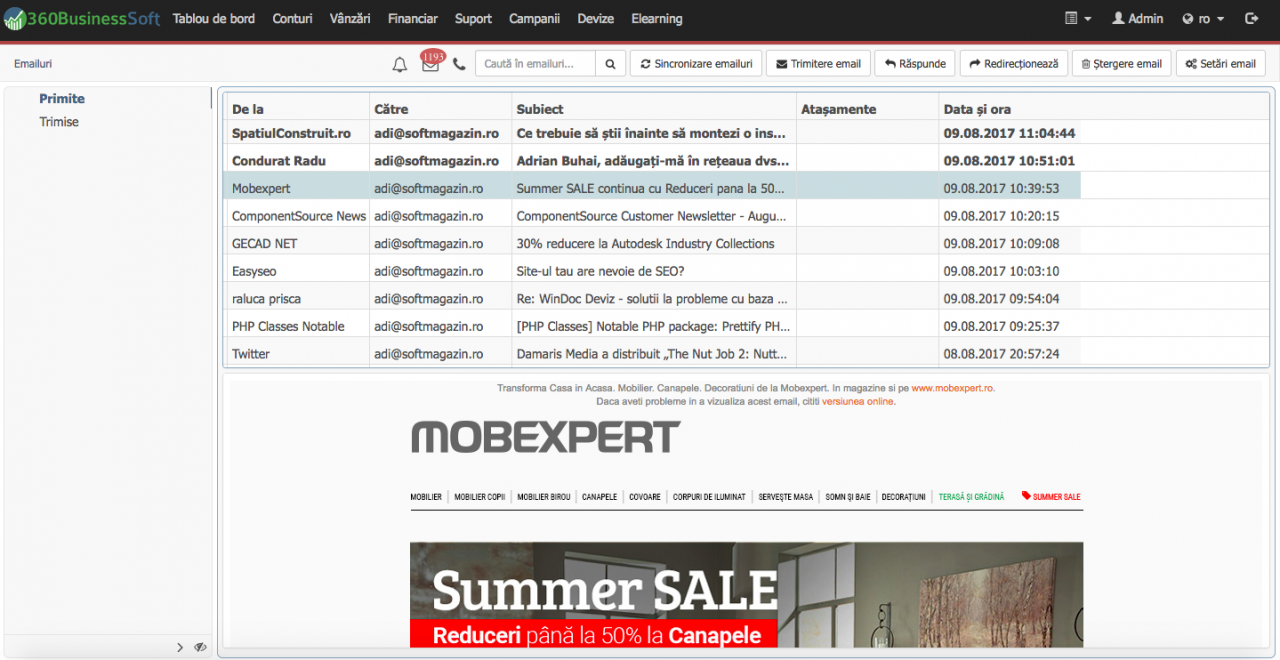Open the Financiar menu
This screenshot has height=660, width=1280.
click(x=413, y=19)
